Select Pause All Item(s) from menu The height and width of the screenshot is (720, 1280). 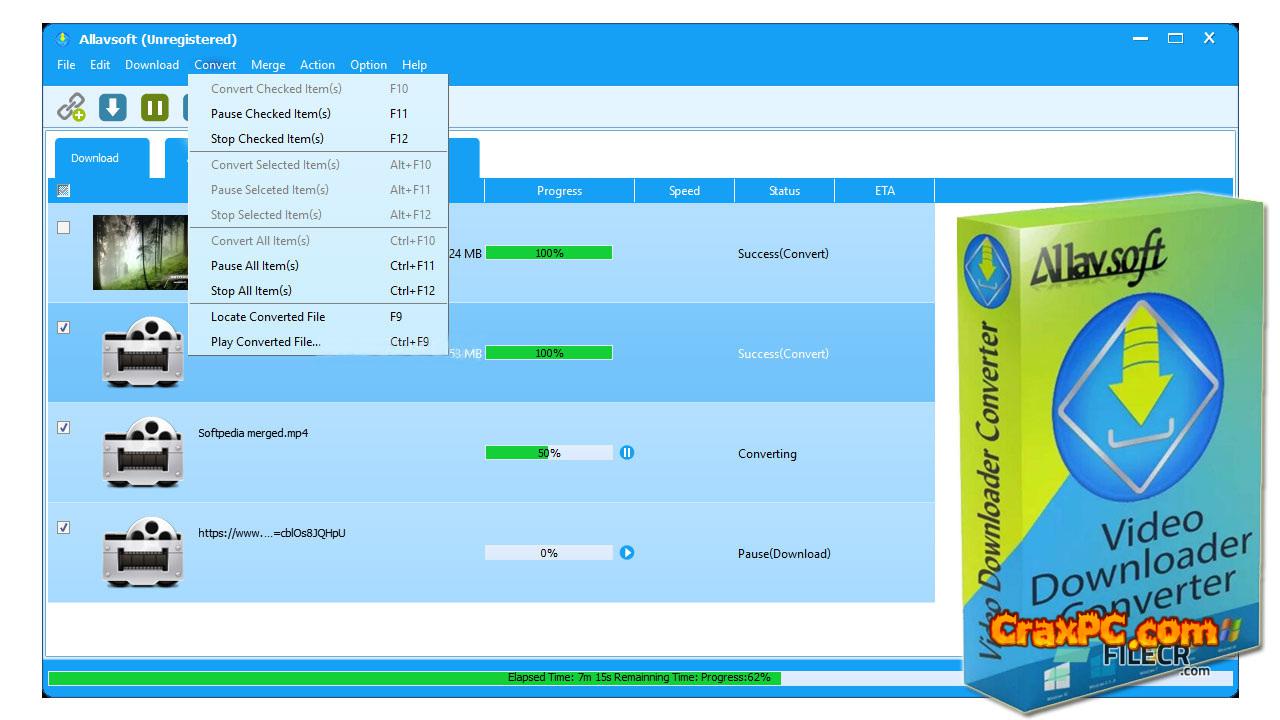(x=318, y=266)
